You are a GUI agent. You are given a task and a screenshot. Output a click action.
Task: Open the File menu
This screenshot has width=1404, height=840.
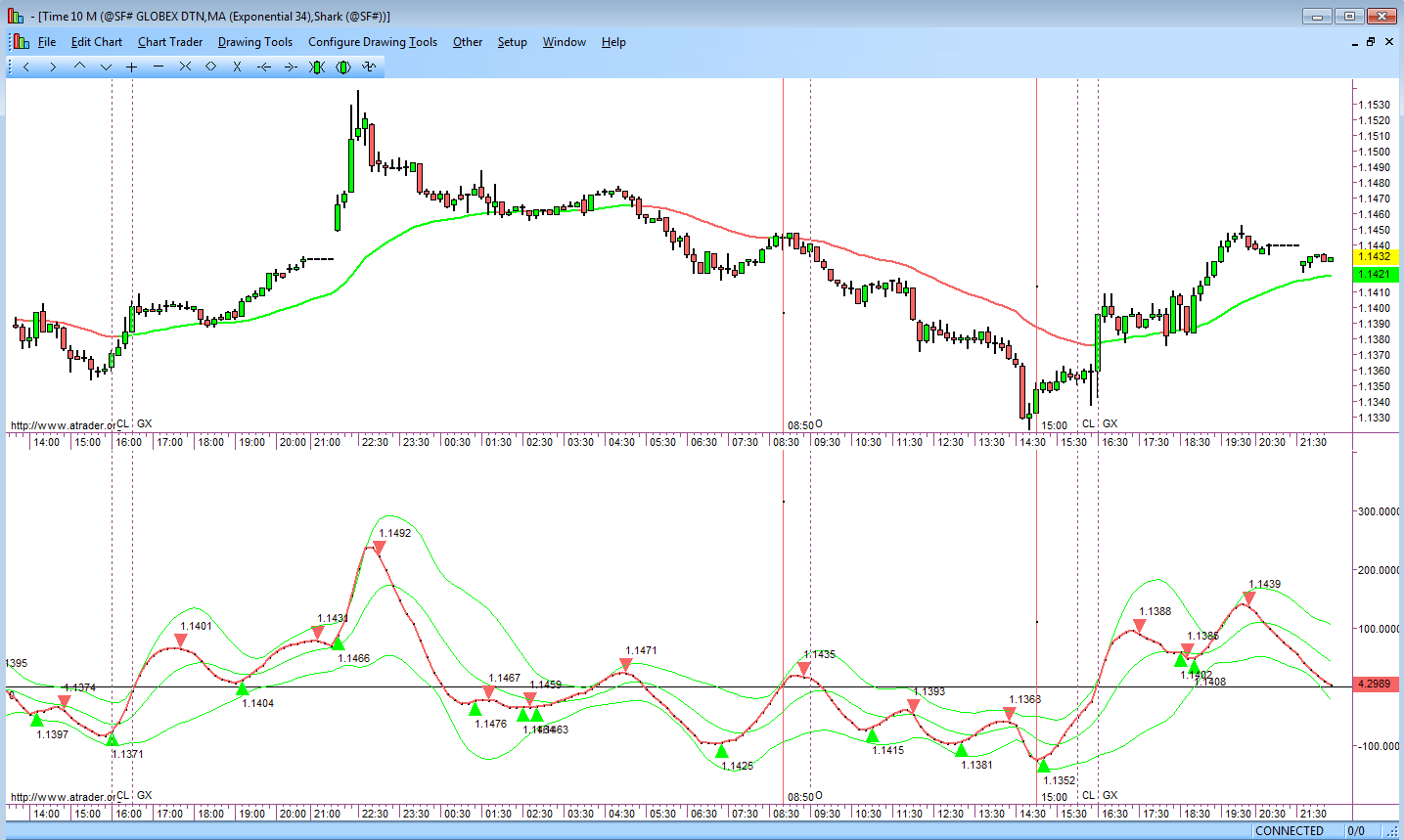click(47, 42)
